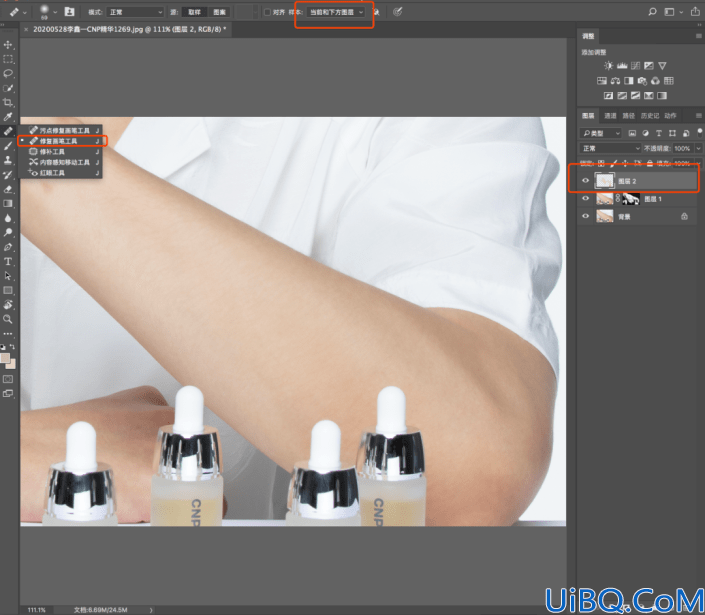Add a Black & White adjustment
705x615 pixels.
(x=629, y=81)
